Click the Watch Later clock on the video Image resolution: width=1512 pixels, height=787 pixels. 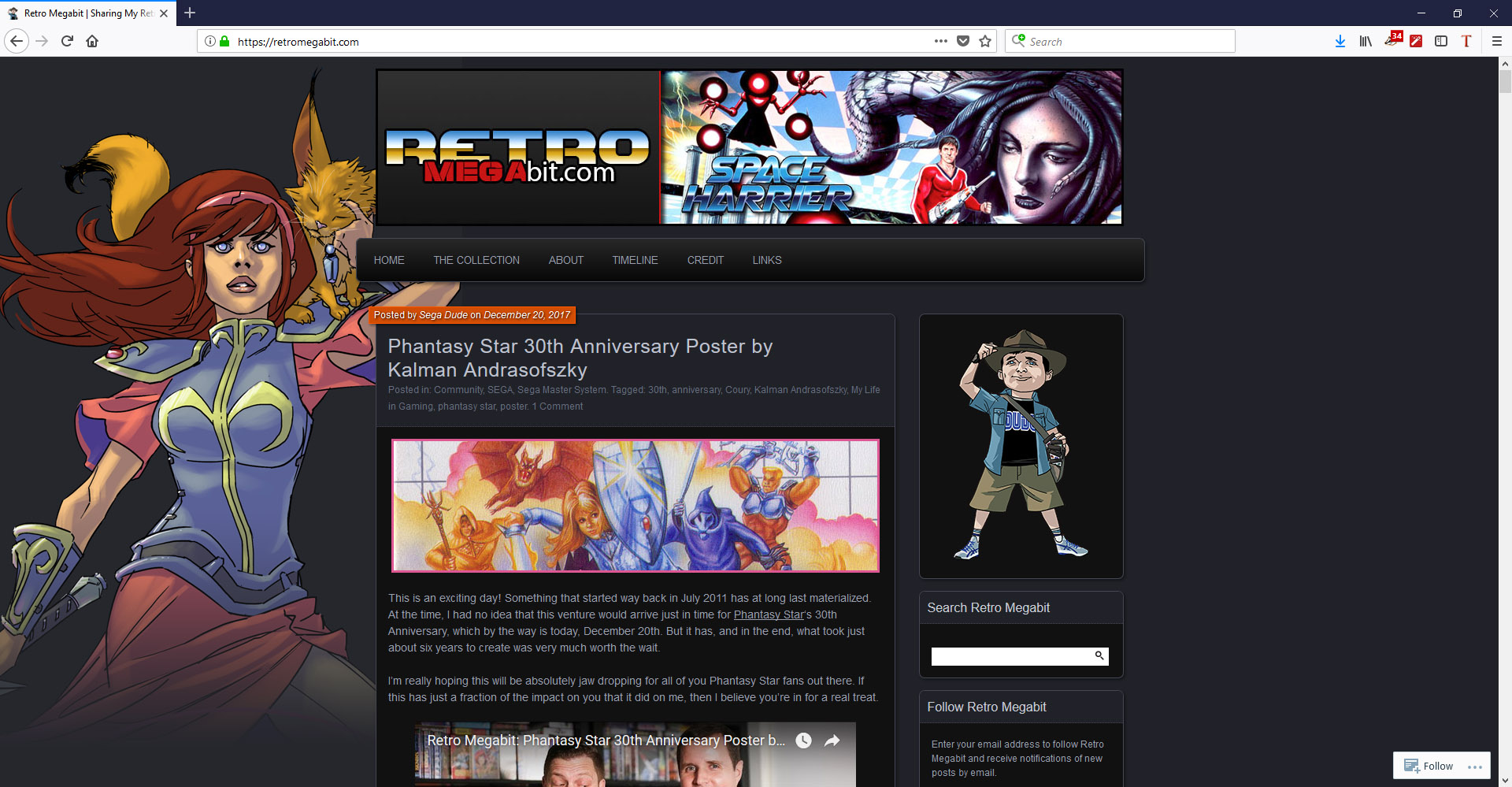tap(803, 741)
